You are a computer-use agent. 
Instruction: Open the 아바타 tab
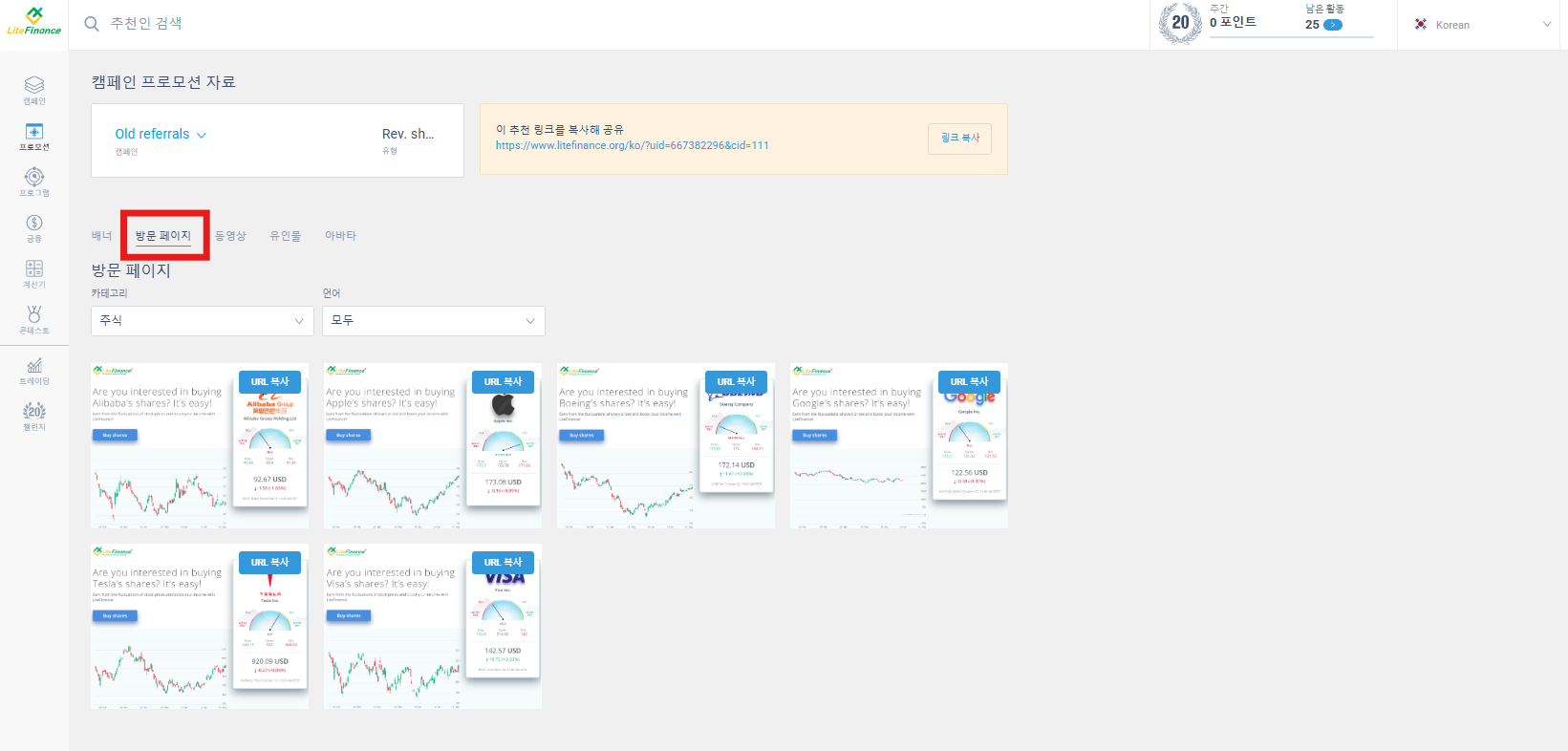[340, 236]
